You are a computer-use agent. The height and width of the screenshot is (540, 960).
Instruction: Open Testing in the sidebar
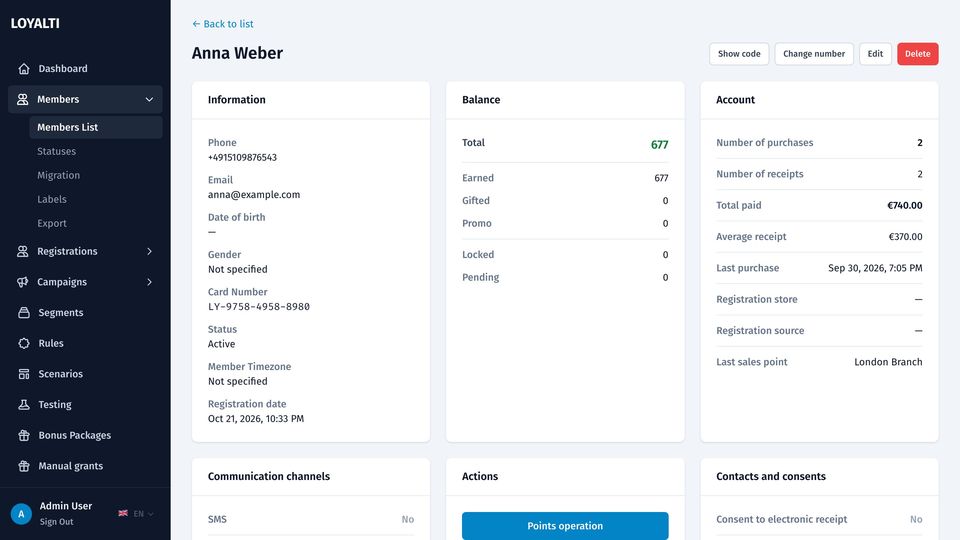pyautogui.click(x=85, y=404)
